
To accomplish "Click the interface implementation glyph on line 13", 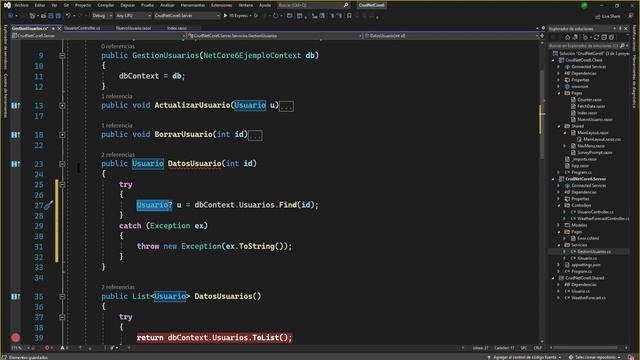I will [16, 105].
